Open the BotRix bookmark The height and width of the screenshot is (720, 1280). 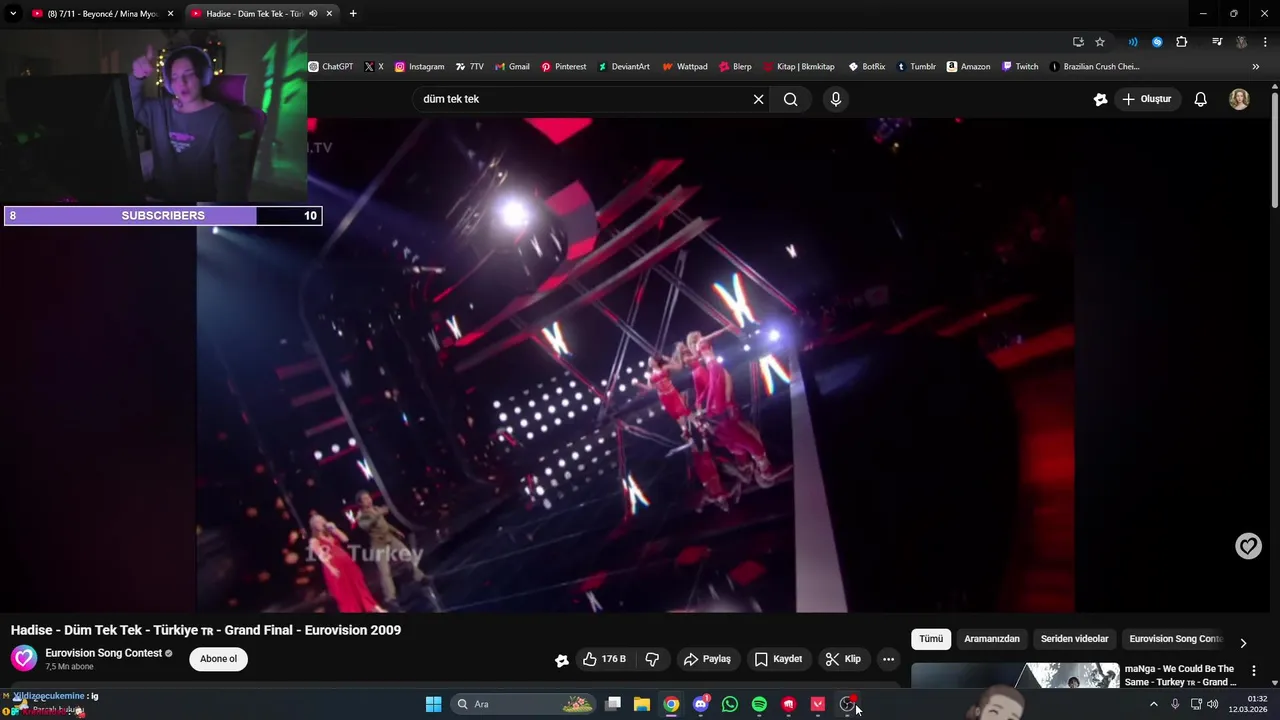pyautogui.click(x=867, y=67)
